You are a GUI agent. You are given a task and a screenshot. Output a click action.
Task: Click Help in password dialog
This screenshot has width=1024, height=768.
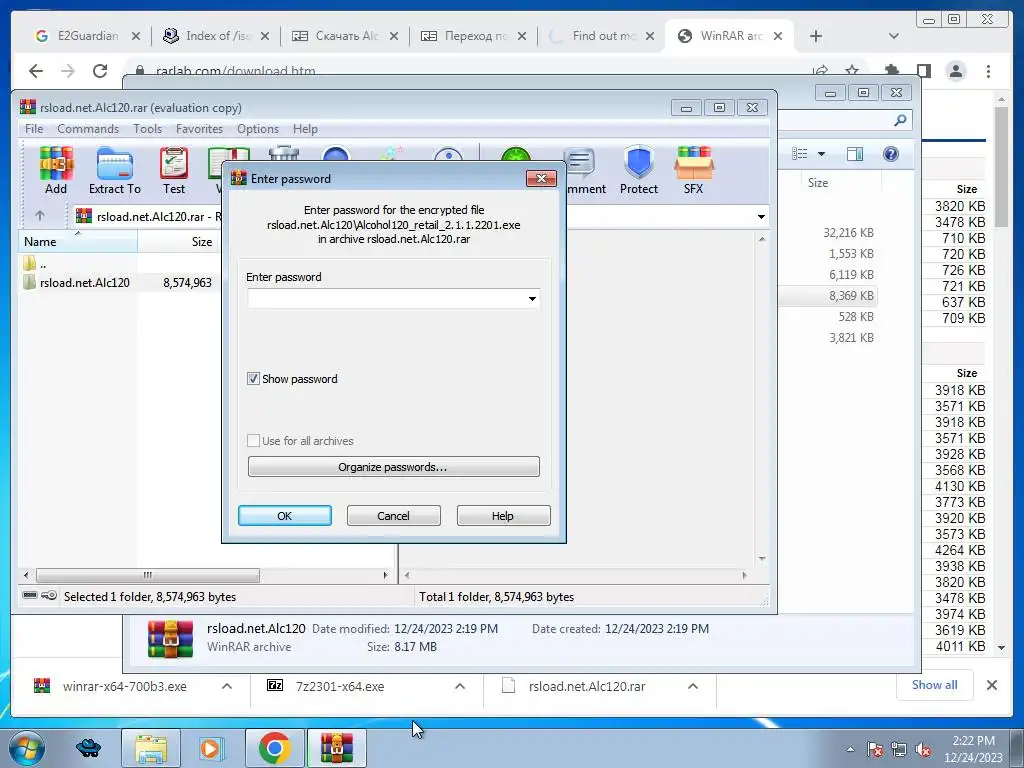coord(503,515)
